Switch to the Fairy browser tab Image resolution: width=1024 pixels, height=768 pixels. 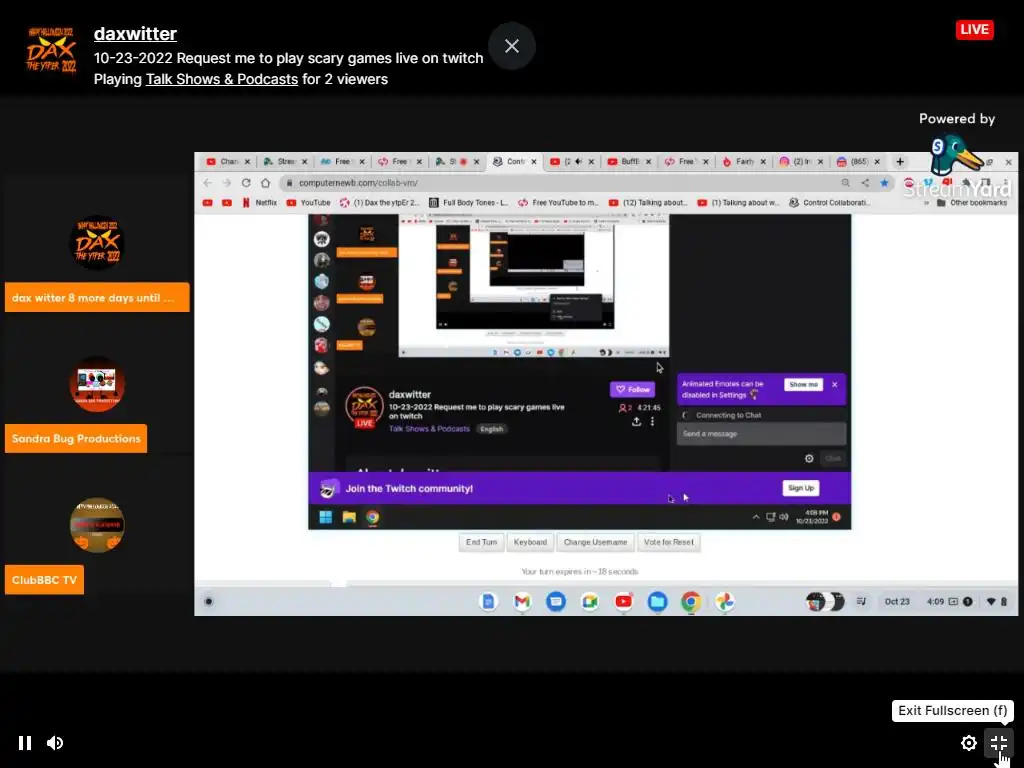[744, 161]
